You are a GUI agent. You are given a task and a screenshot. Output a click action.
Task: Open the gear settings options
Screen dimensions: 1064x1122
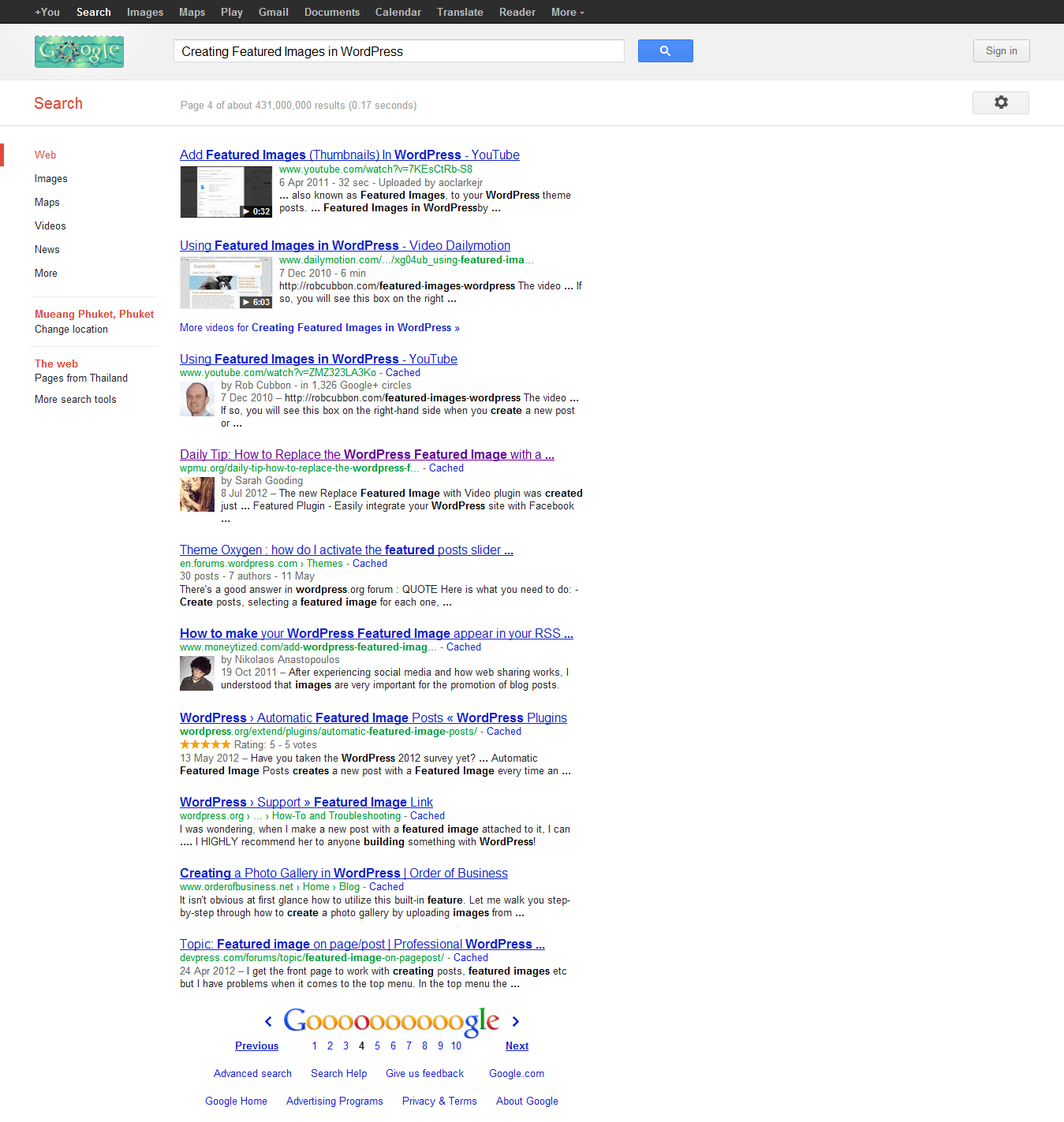(1001, 103)
